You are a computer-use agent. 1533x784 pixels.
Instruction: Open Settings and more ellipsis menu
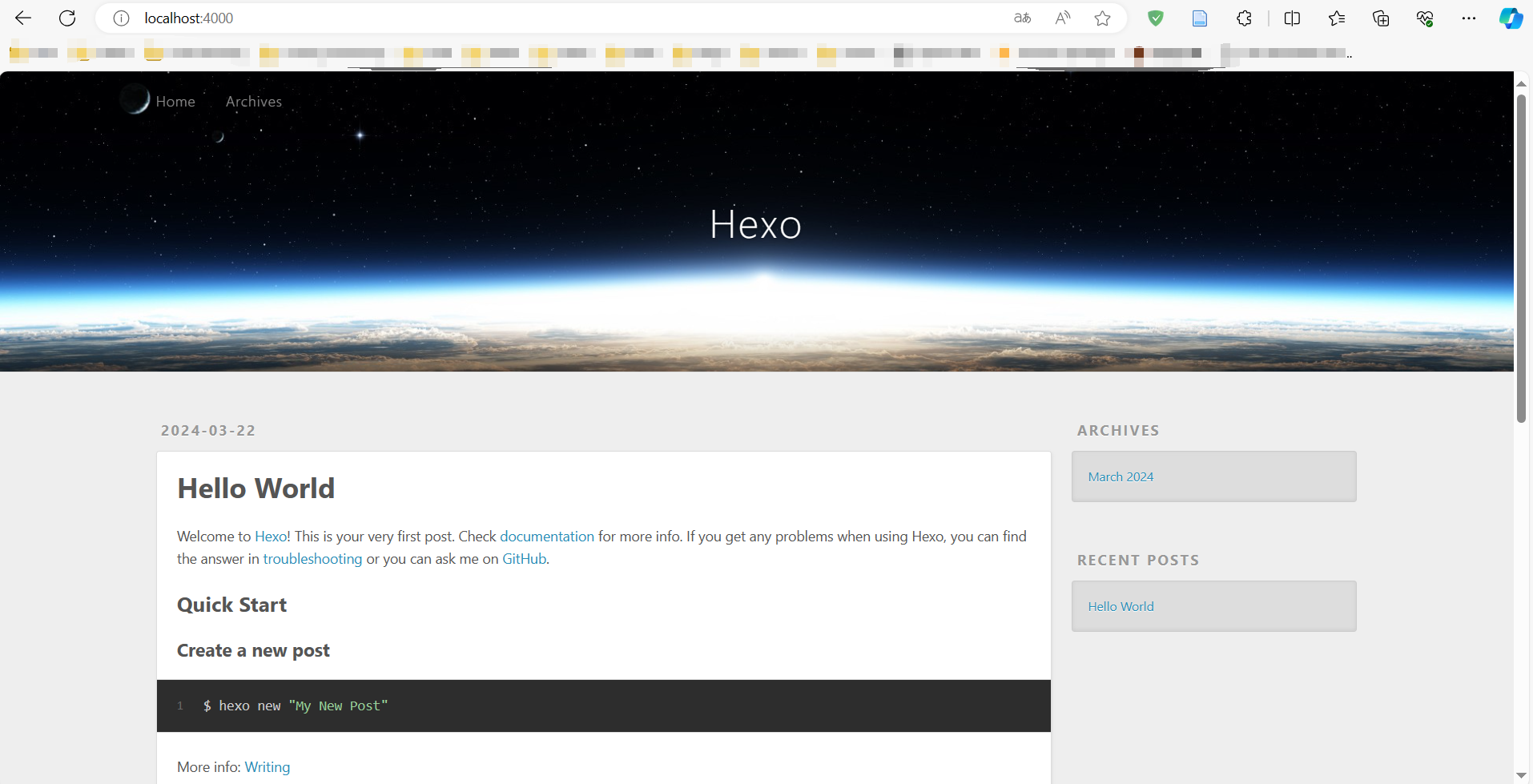[x=1469, y=18]
